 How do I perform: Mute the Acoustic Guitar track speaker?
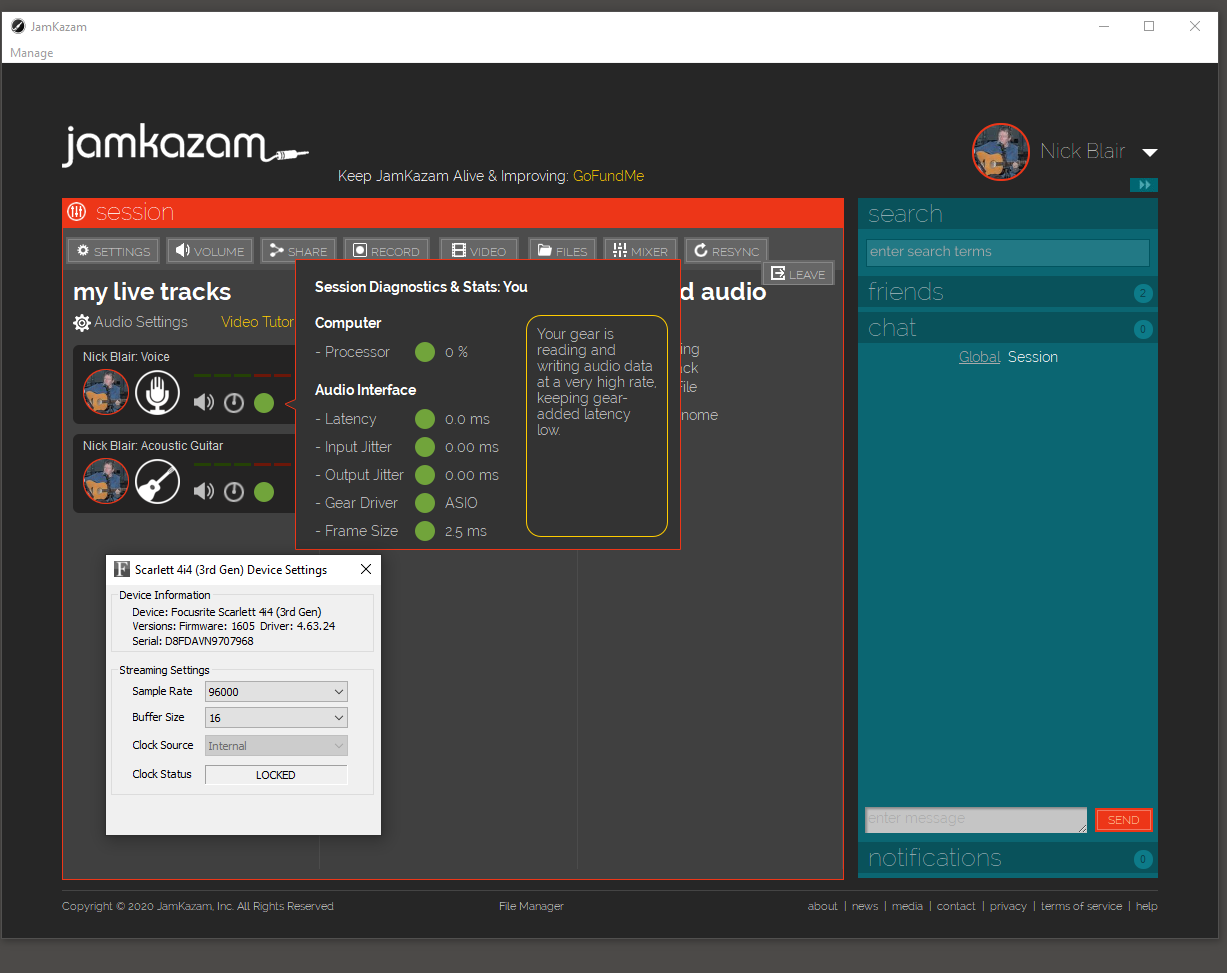coord(204,491)
